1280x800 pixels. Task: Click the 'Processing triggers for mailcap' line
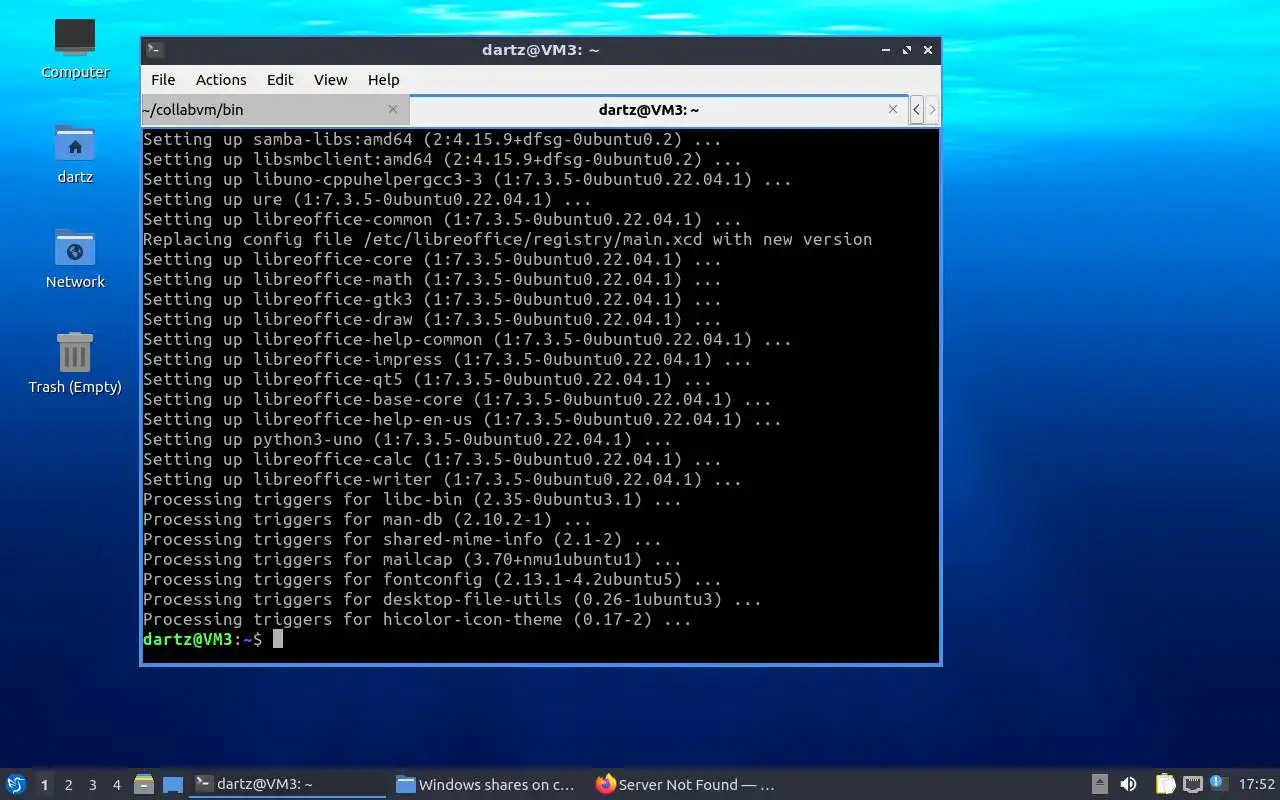pos(412,559)
